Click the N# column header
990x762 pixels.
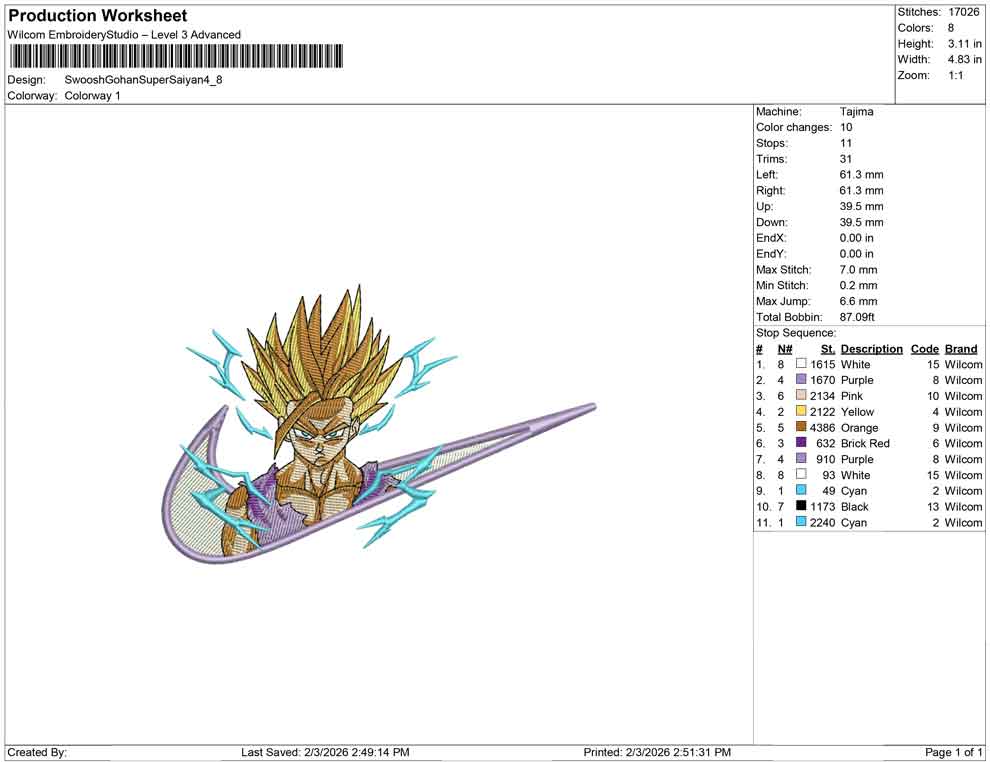tap(785, 349)
